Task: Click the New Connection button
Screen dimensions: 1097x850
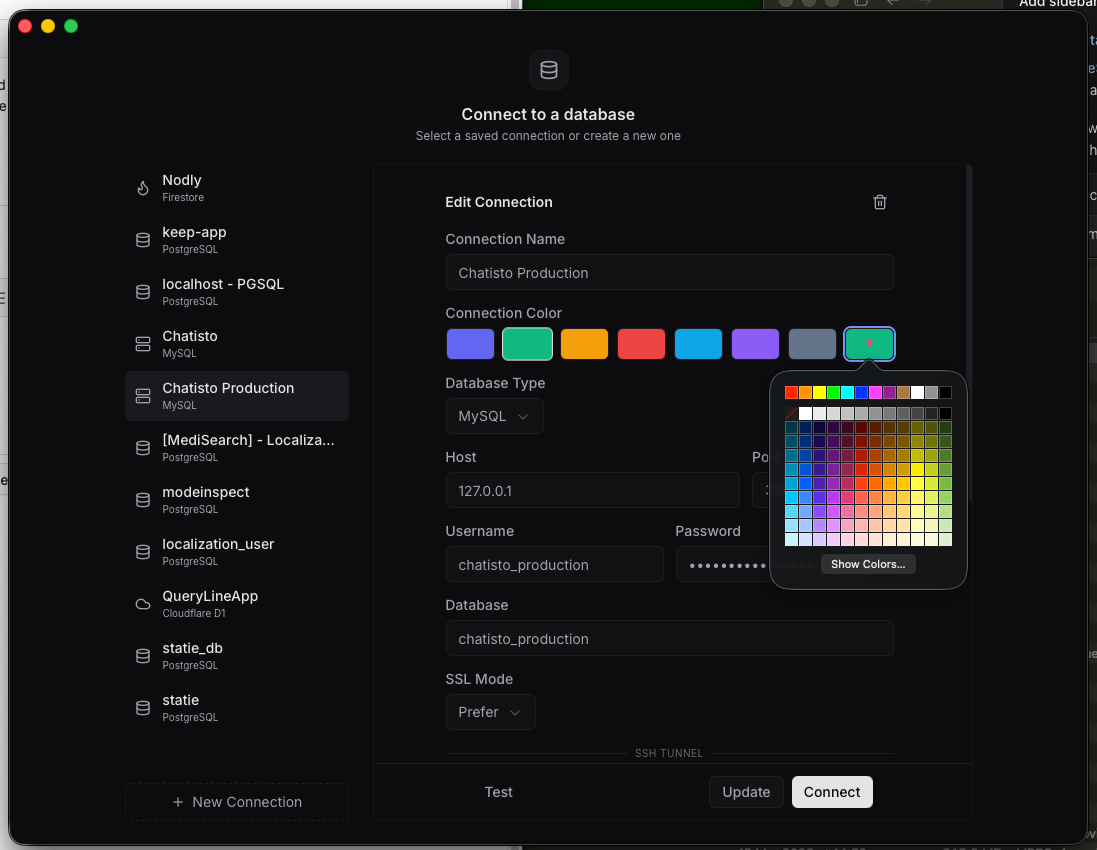Action: [236, 802]
